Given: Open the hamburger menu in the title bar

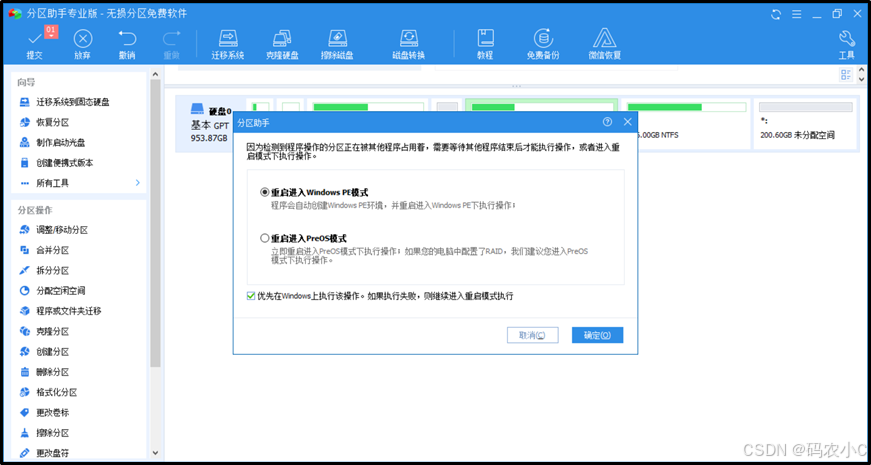Looking at the screenshot, I should coord(797,14).
